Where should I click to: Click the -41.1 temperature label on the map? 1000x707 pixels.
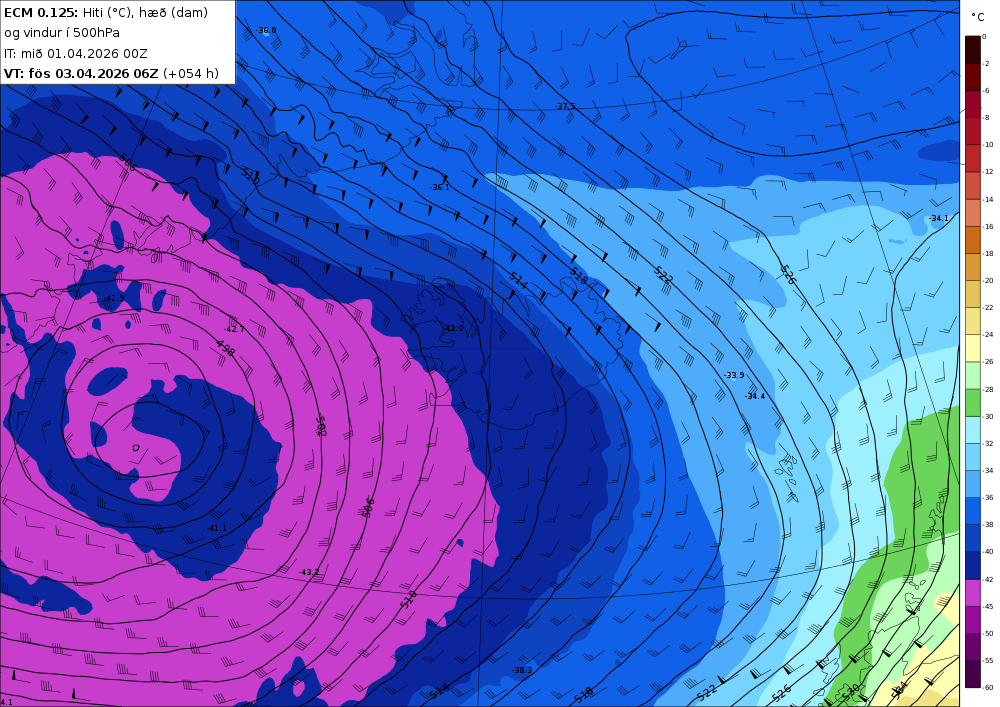[216, 528]
